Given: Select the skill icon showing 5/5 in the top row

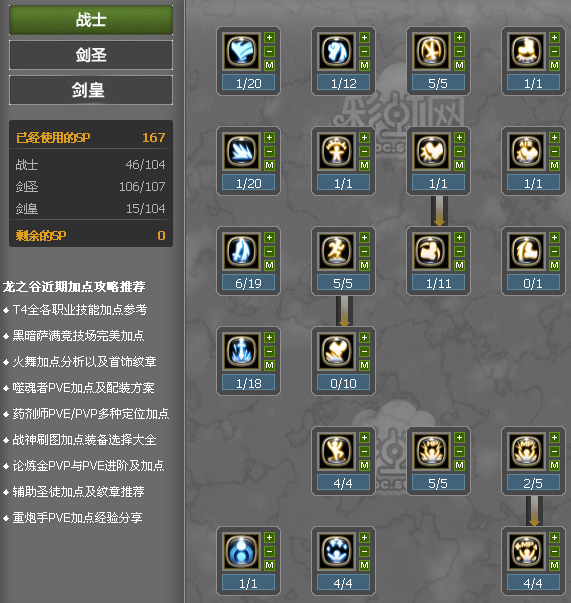Looking at the screenshot, I should [431, 51].
